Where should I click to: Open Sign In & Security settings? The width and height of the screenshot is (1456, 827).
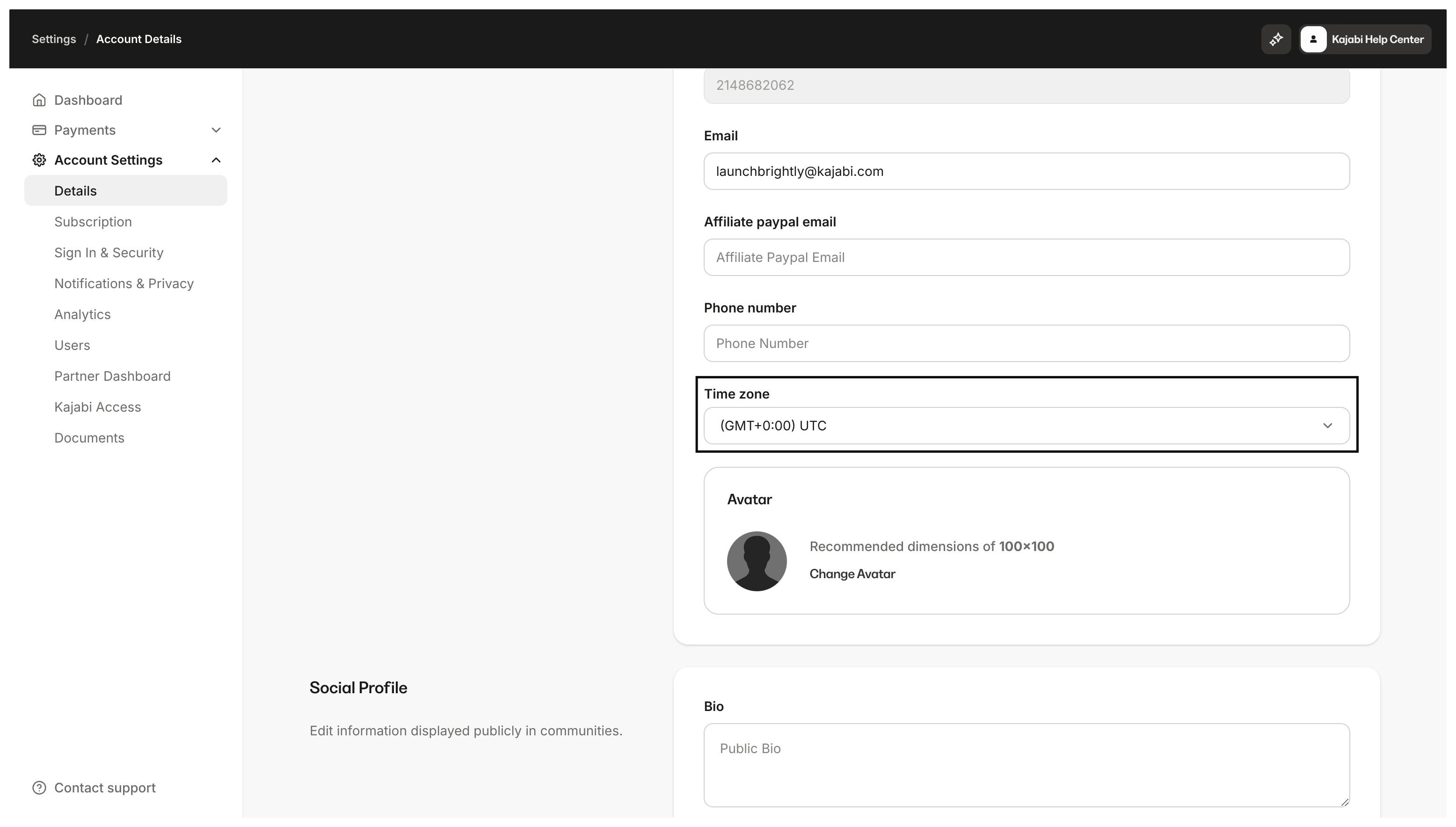[x=109, y=252]
